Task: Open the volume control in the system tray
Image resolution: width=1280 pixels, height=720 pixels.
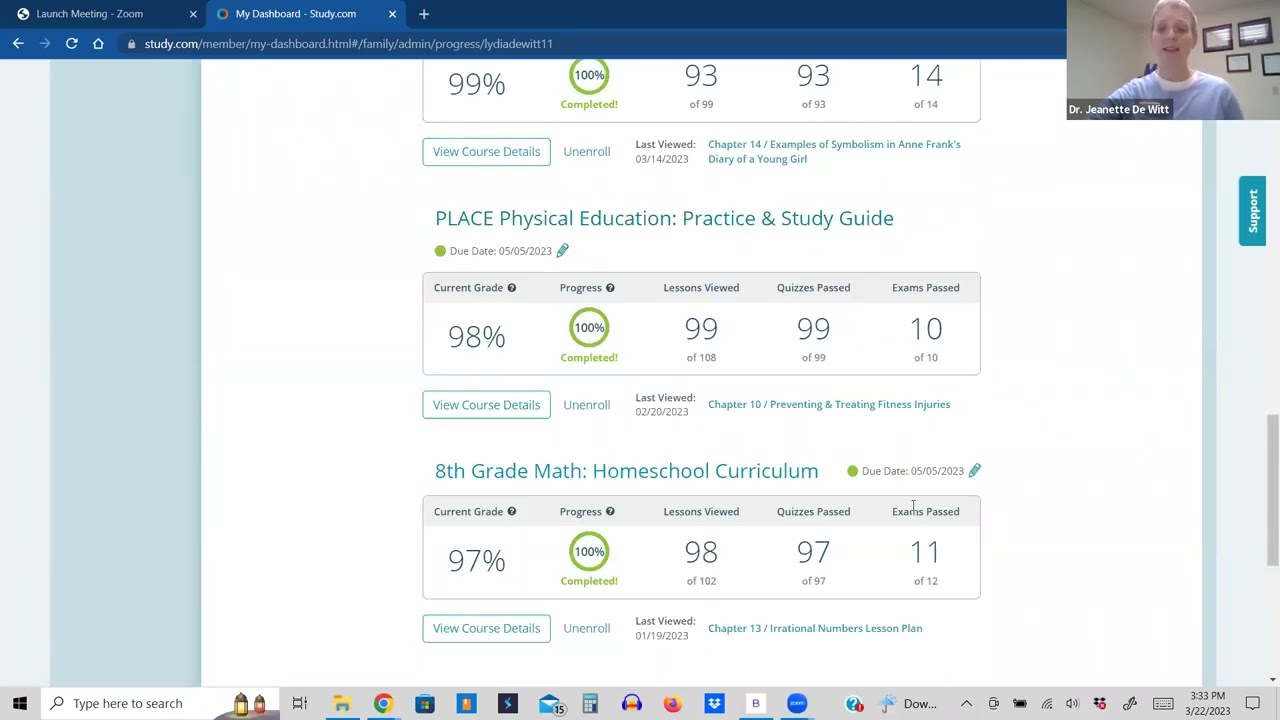Action: point(1072,703)
